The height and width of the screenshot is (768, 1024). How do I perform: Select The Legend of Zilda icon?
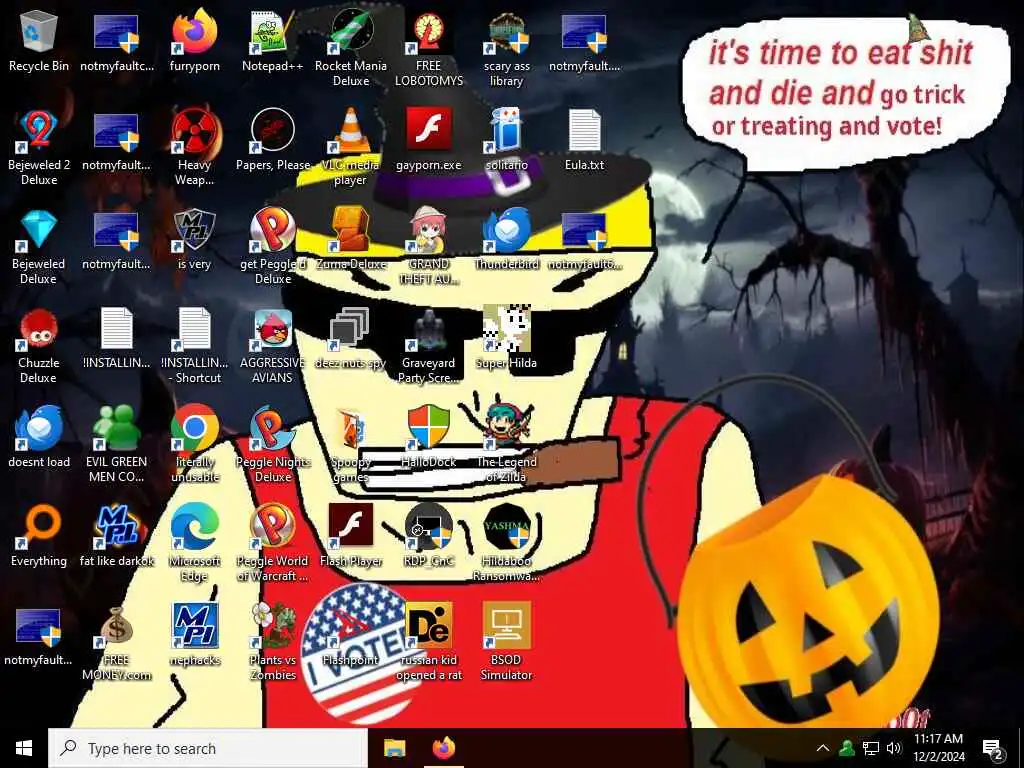[x=506, y=428]
